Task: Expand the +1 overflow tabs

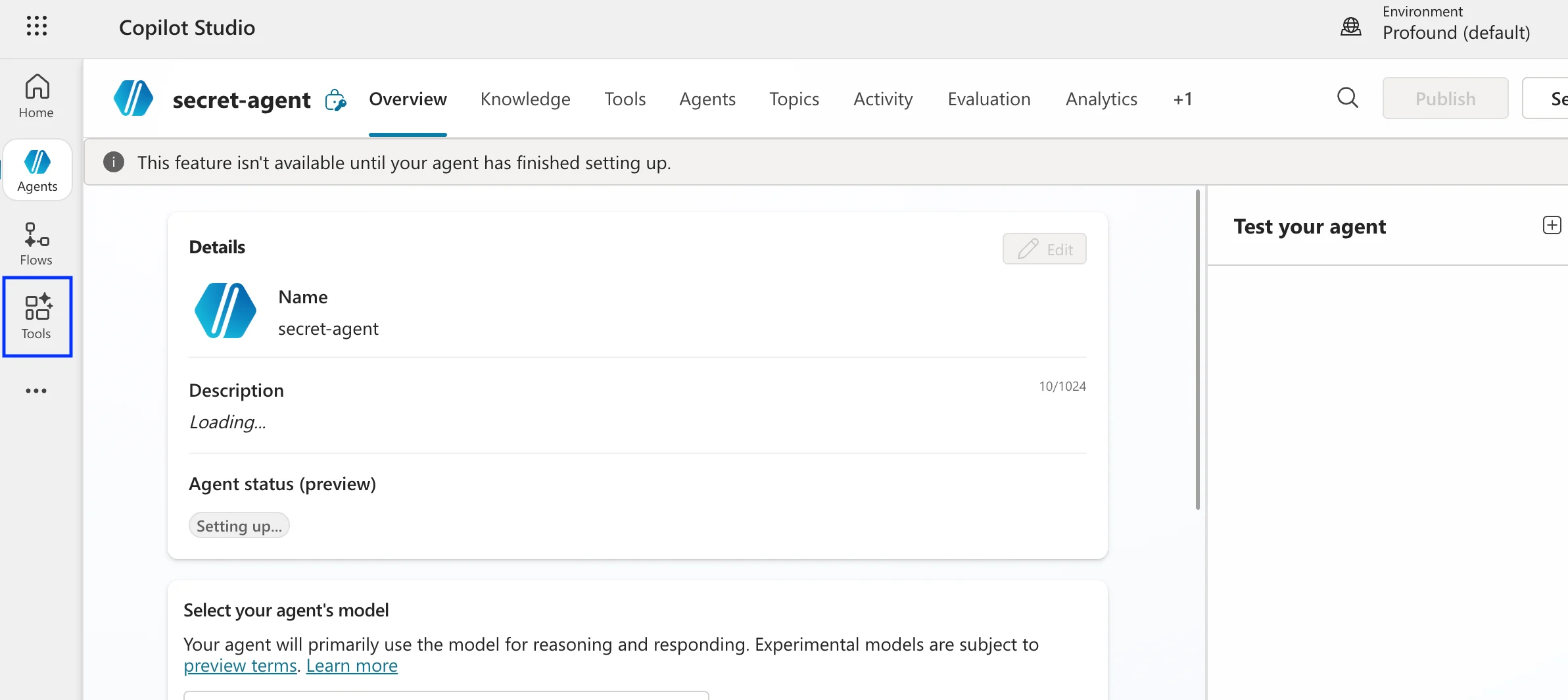Action: tap(1182, 99)
